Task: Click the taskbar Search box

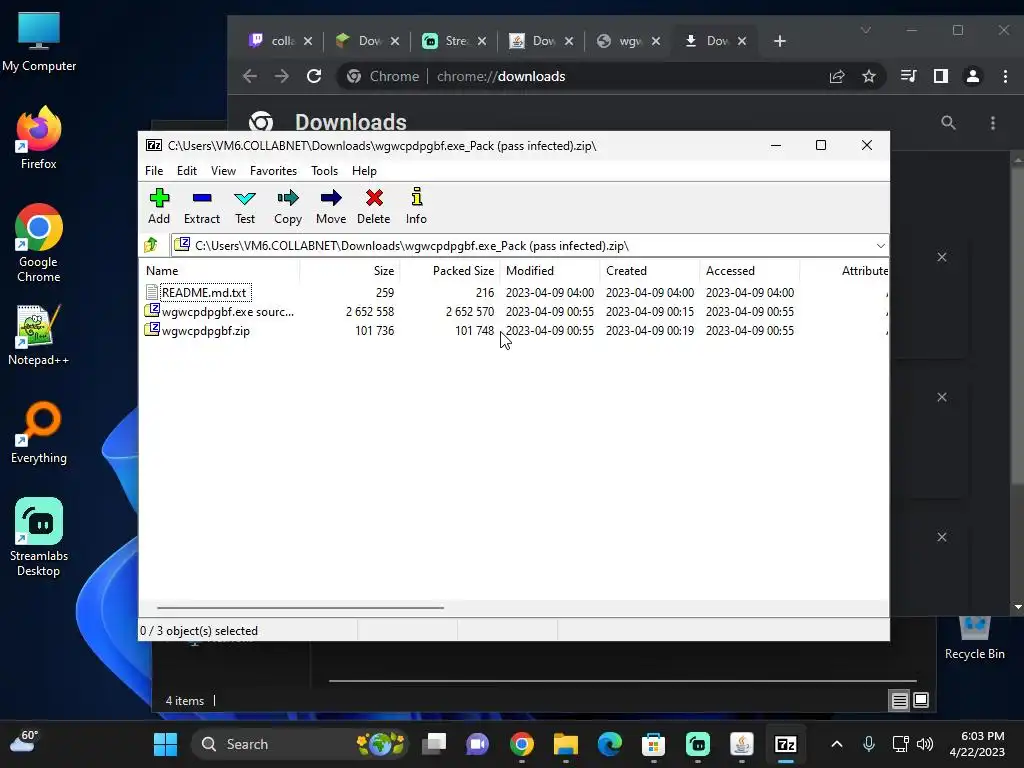Action: [300, 744]
